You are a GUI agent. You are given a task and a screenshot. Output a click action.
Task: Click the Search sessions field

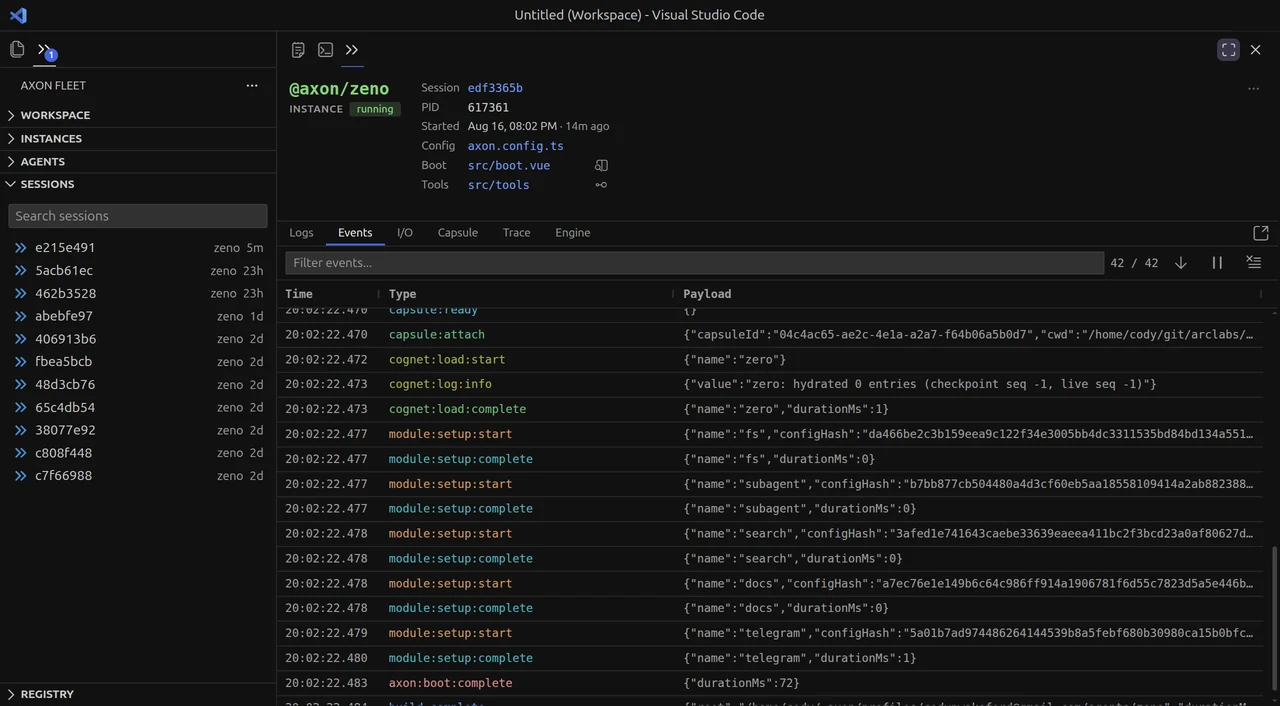pos(138,216)
